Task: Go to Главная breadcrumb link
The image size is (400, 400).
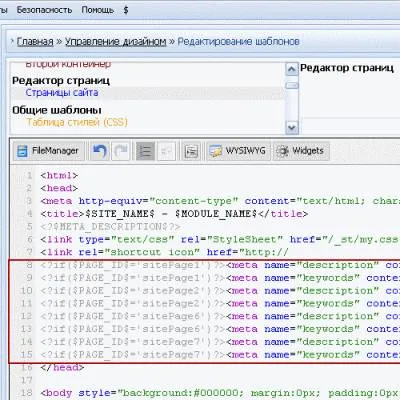Action: click(35, 42)
